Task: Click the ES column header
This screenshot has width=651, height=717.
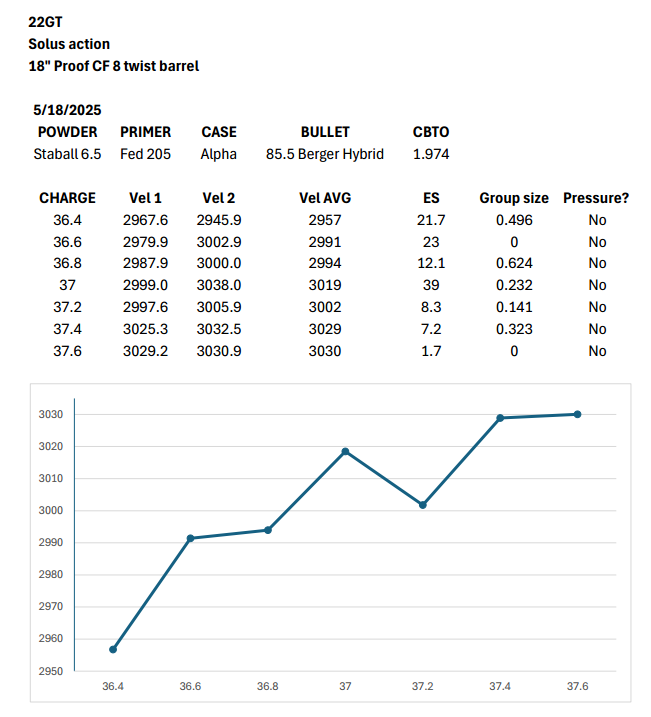Action: [x=431, y=198]
